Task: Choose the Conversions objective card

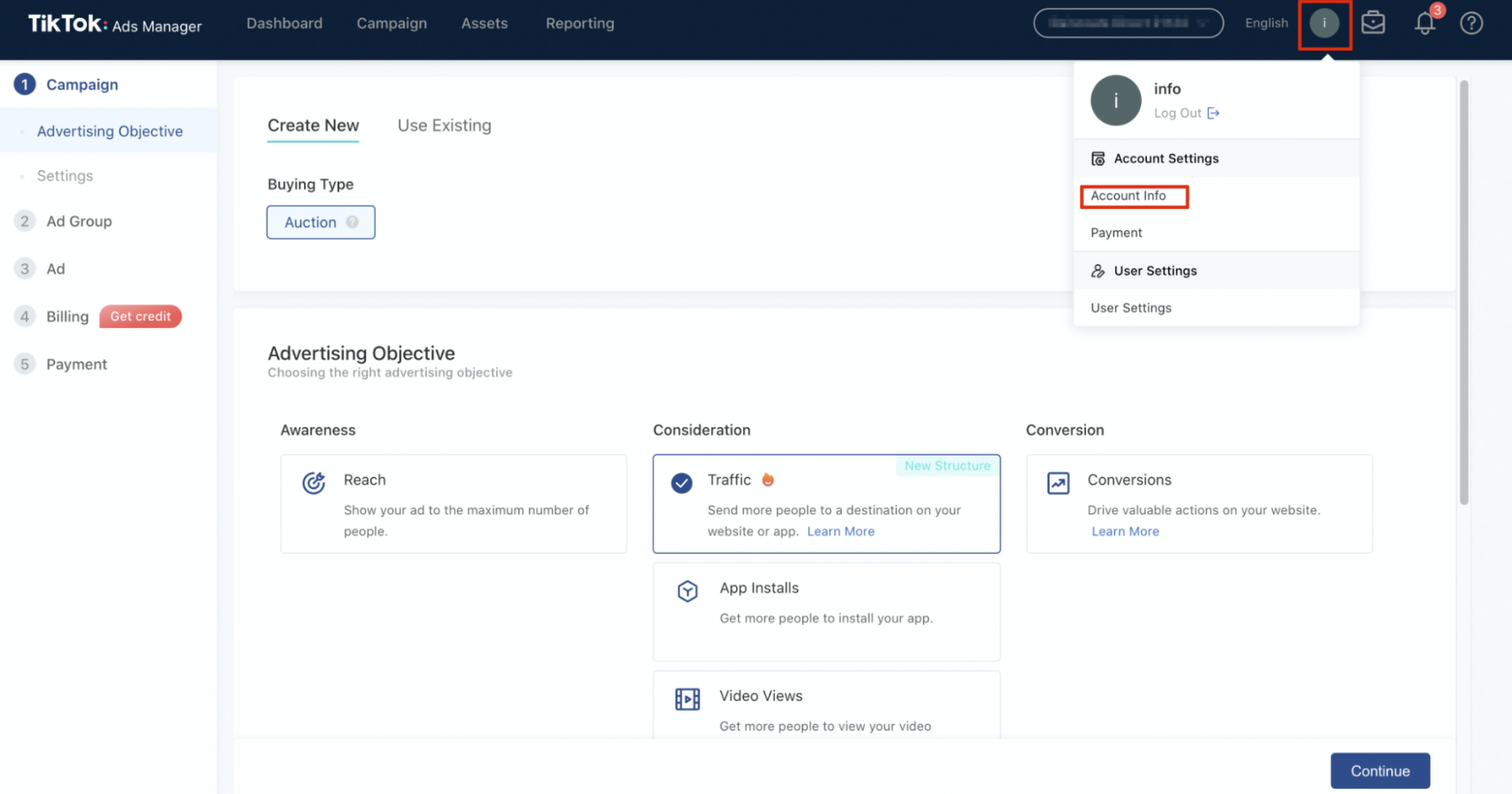Action: point(1198,503)
